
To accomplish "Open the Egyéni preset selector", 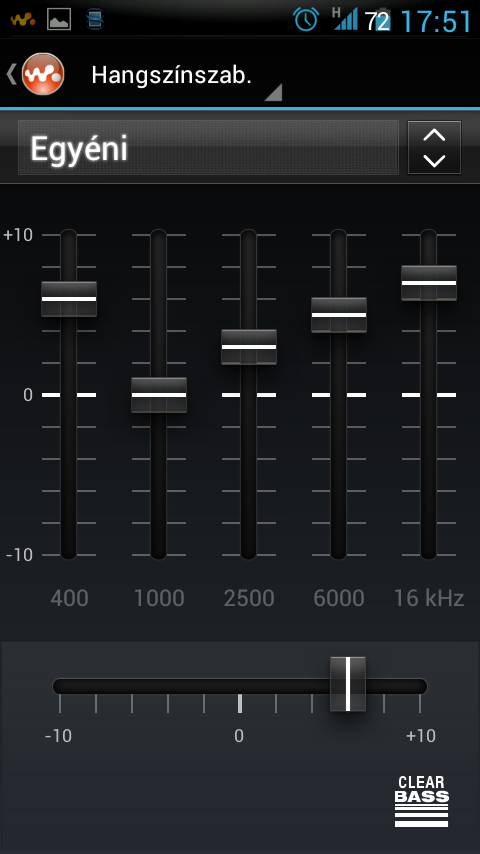I will [x=208, y=148].
